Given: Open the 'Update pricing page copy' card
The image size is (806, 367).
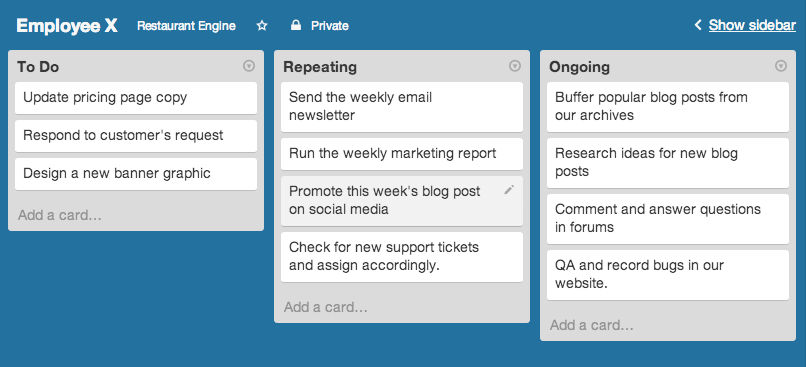Looking at the screenshot, I should (x=136, y=98).
